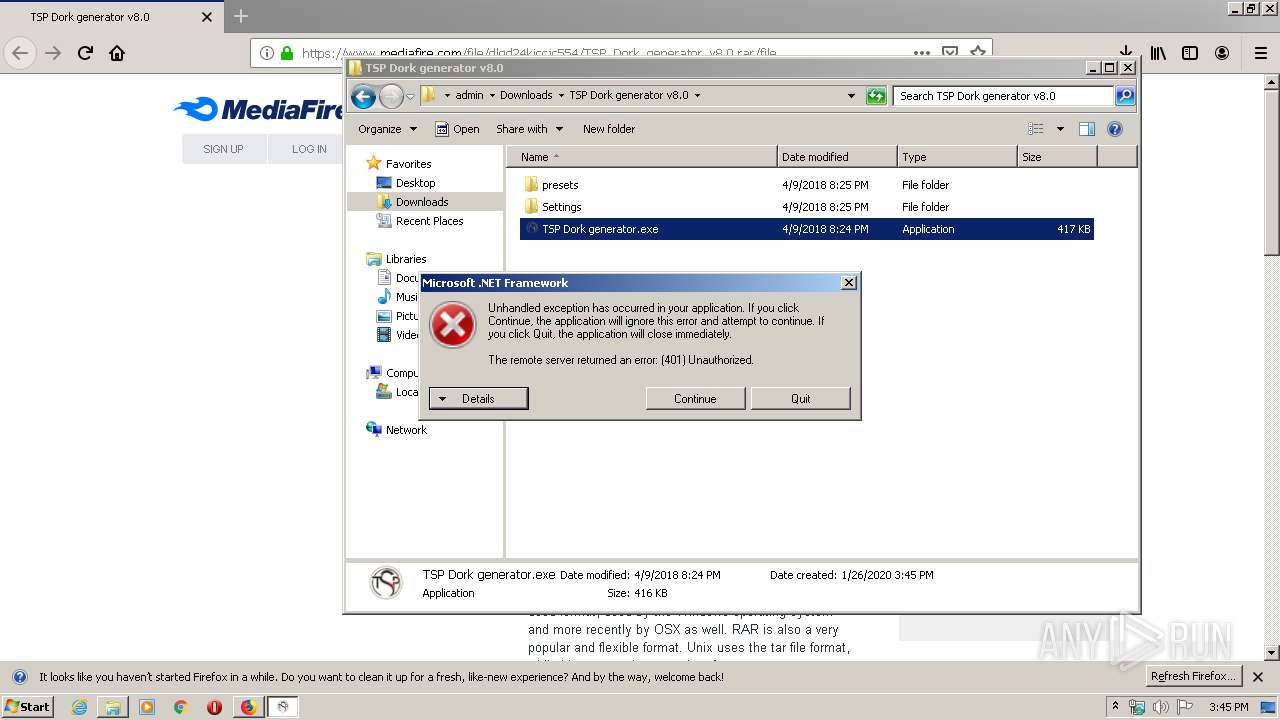Open Firefox downloads arrow
Viewport: 1280px width, 720px height.
1125,53
